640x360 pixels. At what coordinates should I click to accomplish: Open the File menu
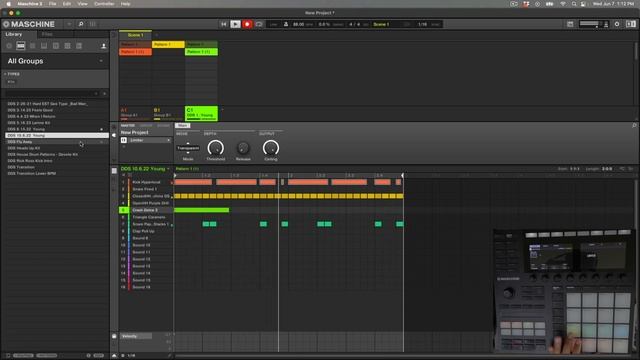[53, 4]
